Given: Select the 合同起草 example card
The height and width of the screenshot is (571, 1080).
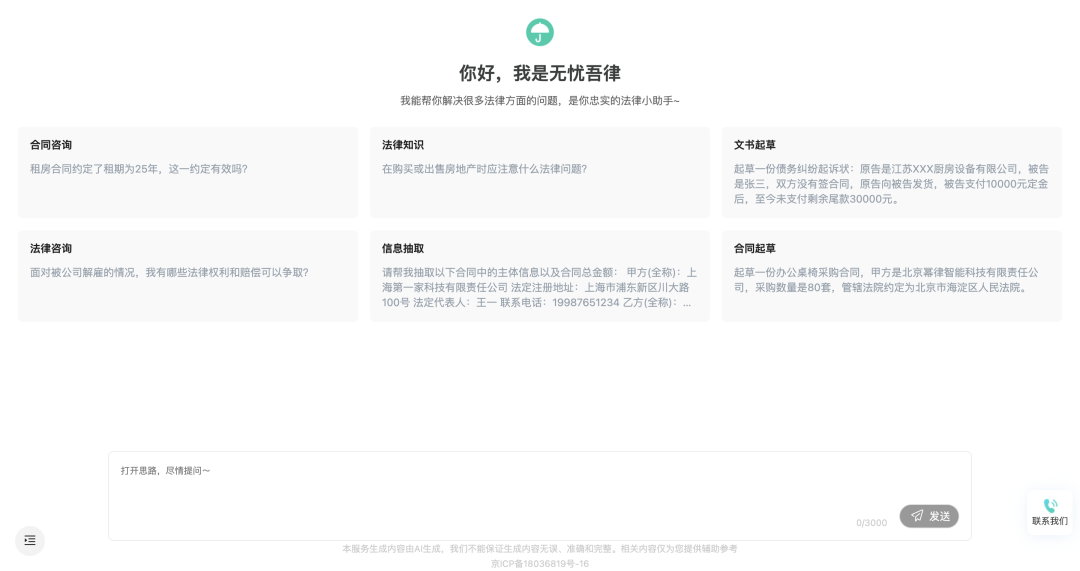Looking at the screenshot, I should coord(891,276).
